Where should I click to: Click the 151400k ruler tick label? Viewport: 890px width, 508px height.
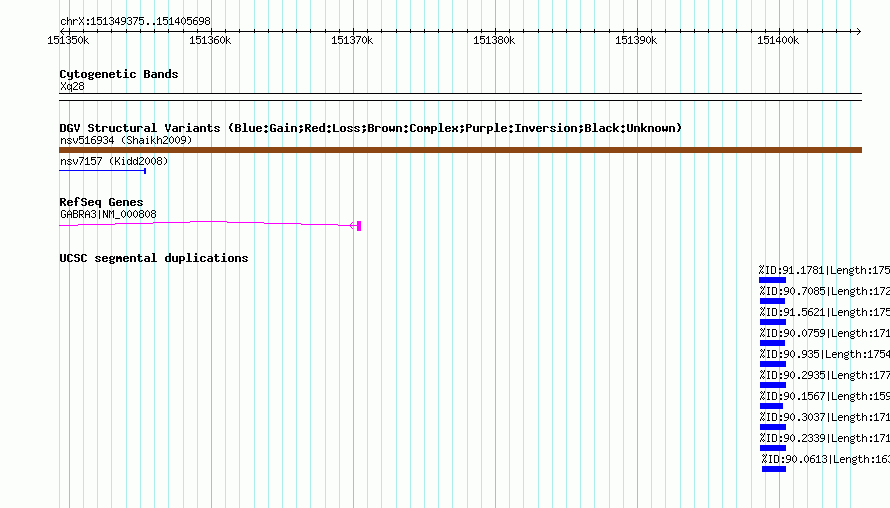tap(778, 40)
